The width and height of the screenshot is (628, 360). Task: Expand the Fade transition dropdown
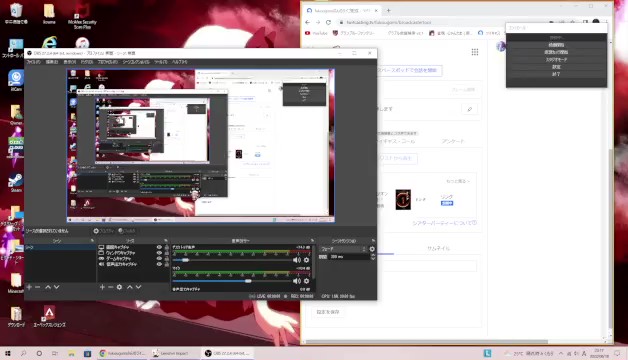pyautogui.click(x=343, y=249)
